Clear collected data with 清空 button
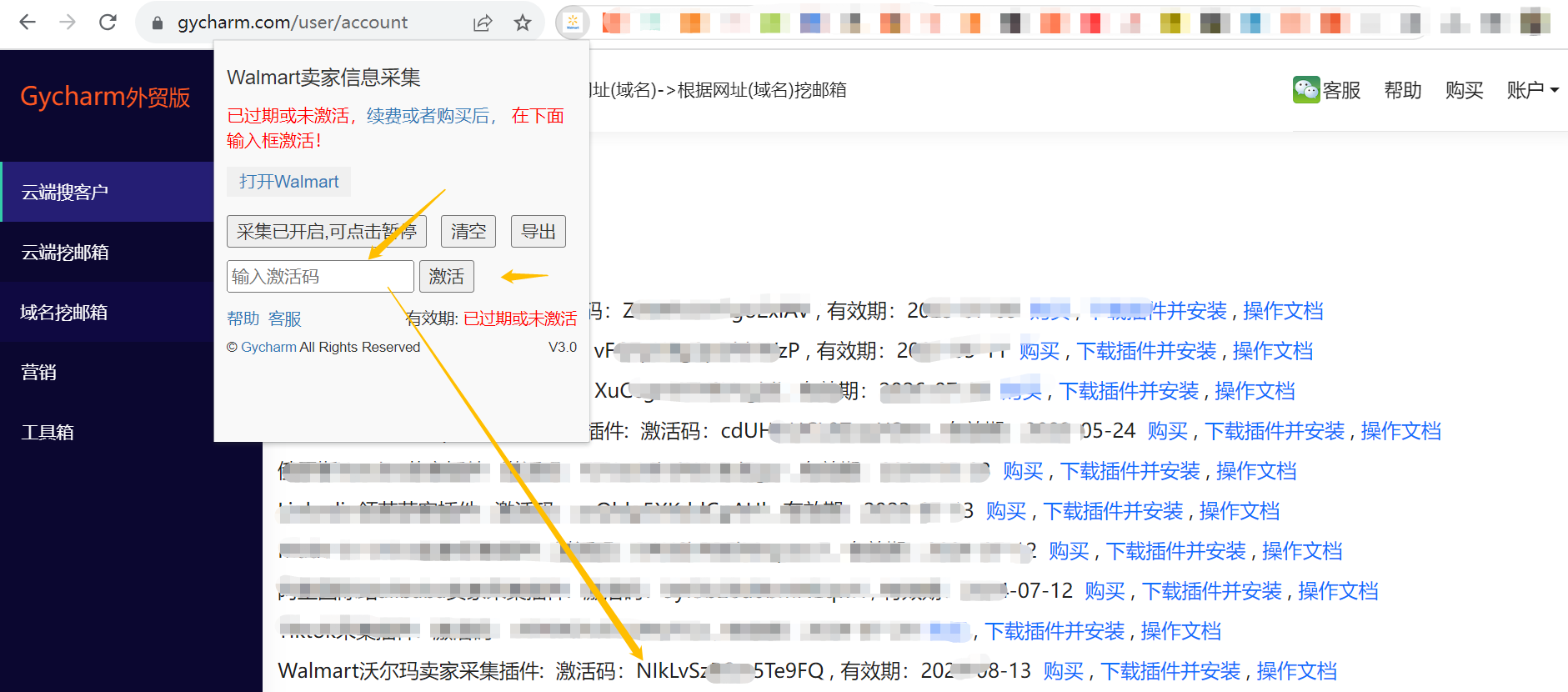Image resolution: width=1568 pixels, height=692 pixels. pyautogui.click(x=468, y=232)
